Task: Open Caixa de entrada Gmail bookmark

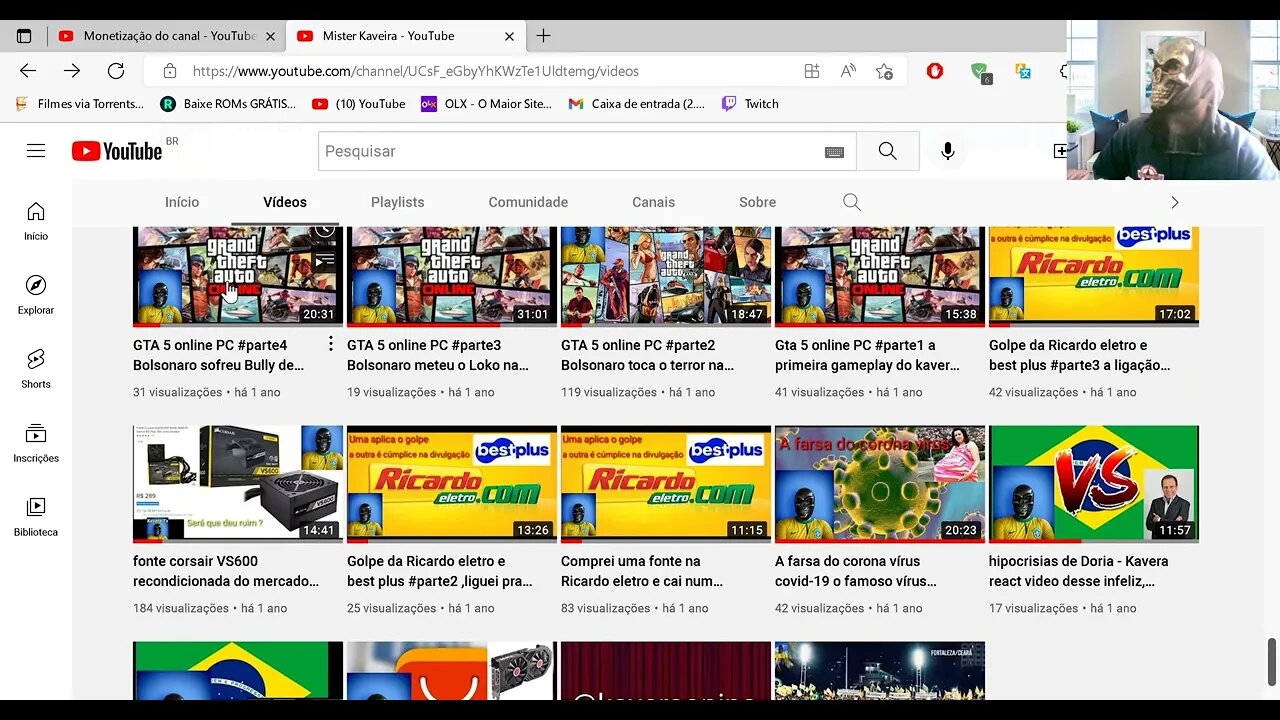Action: point(636,104)
